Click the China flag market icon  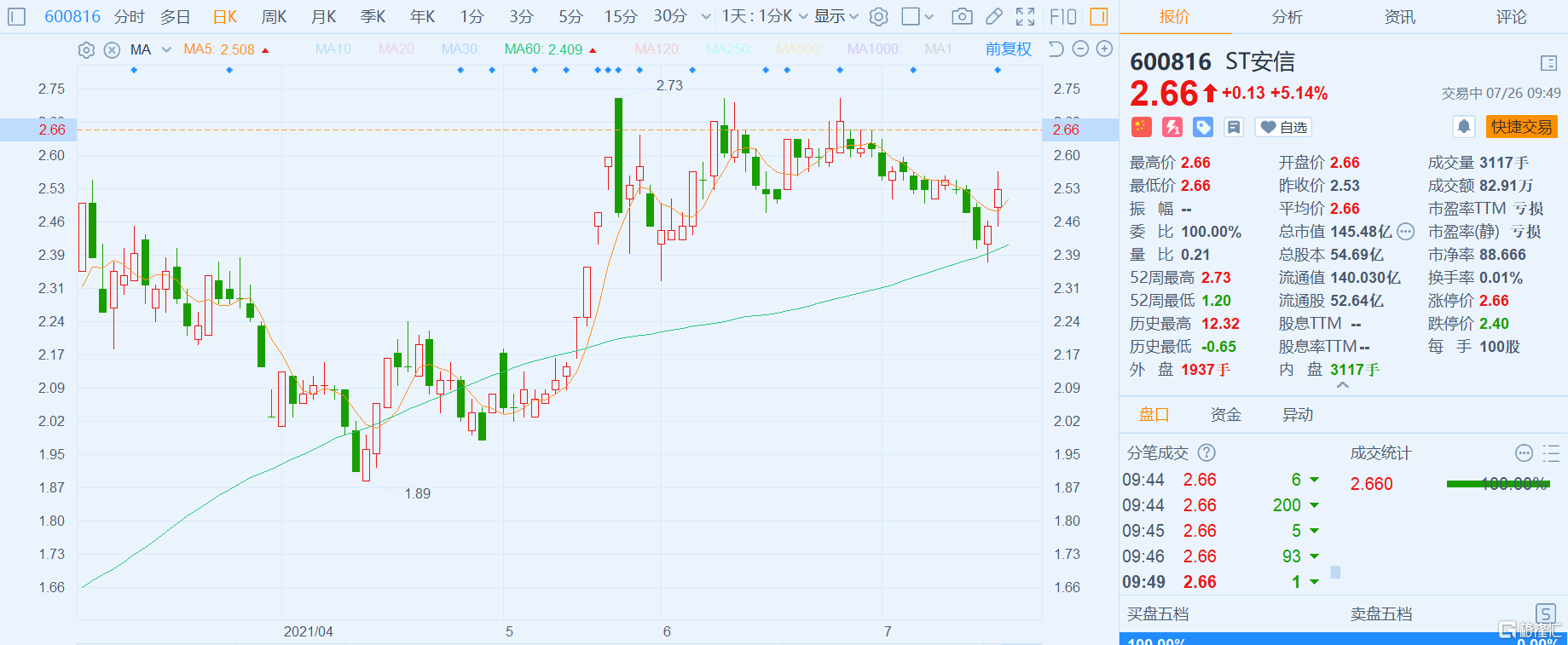point(1141,127)
